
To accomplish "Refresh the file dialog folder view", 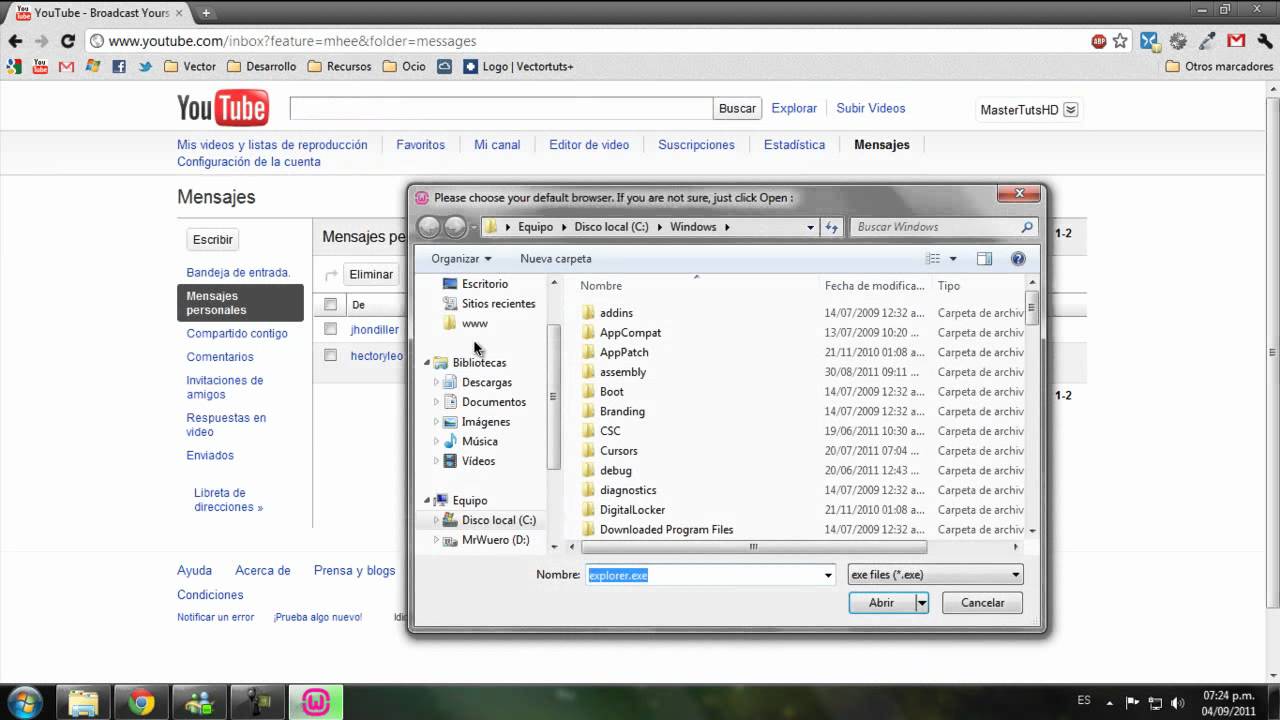I will click(831, 227).
